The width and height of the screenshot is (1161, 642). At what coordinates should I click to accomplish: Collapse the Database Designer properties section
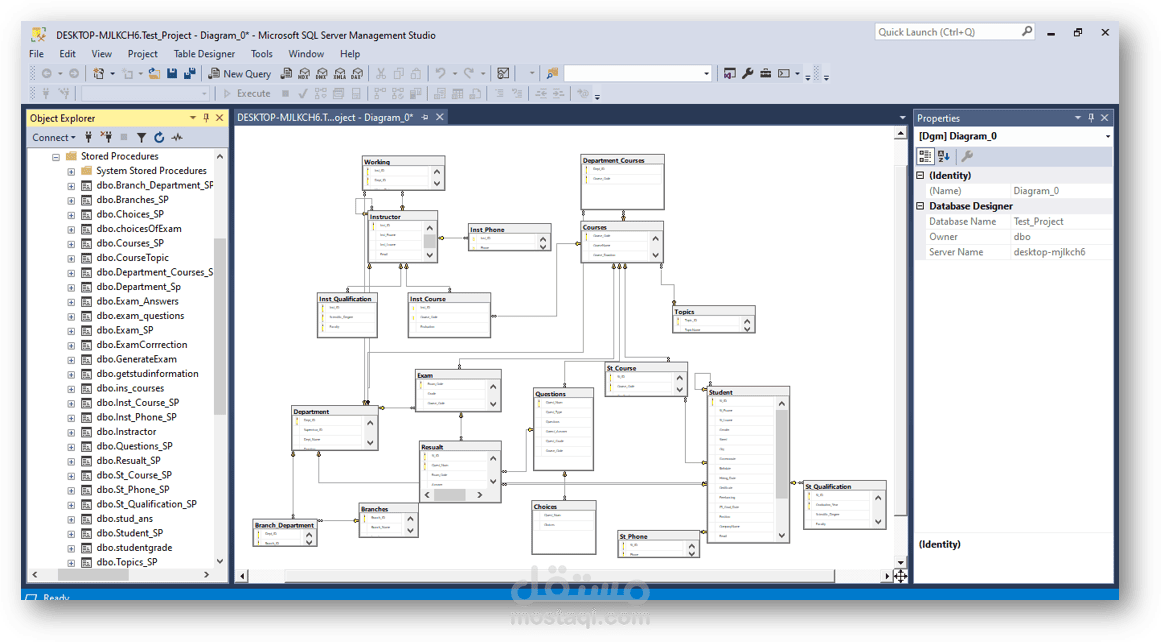(920, 206)
